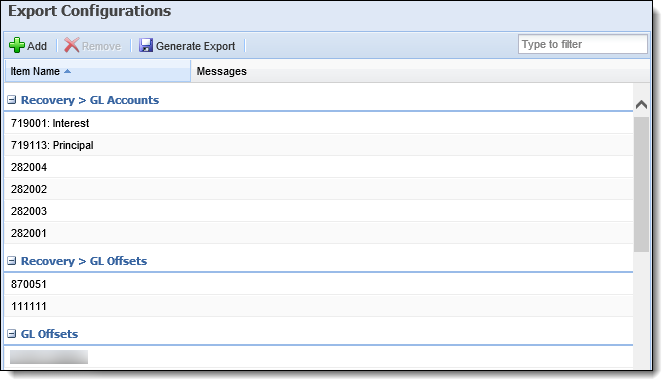Select the 282001 account row
668x386 pixels.
tap(319, 233)
